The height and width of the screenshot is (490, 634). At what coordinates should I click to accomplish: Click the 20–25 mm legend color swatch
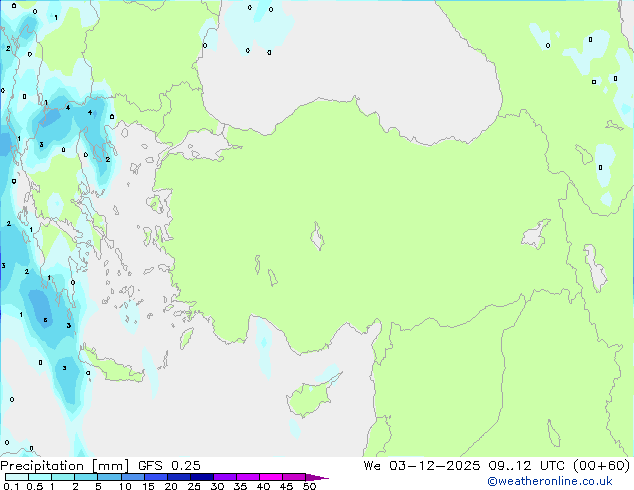tap(178, 477)
